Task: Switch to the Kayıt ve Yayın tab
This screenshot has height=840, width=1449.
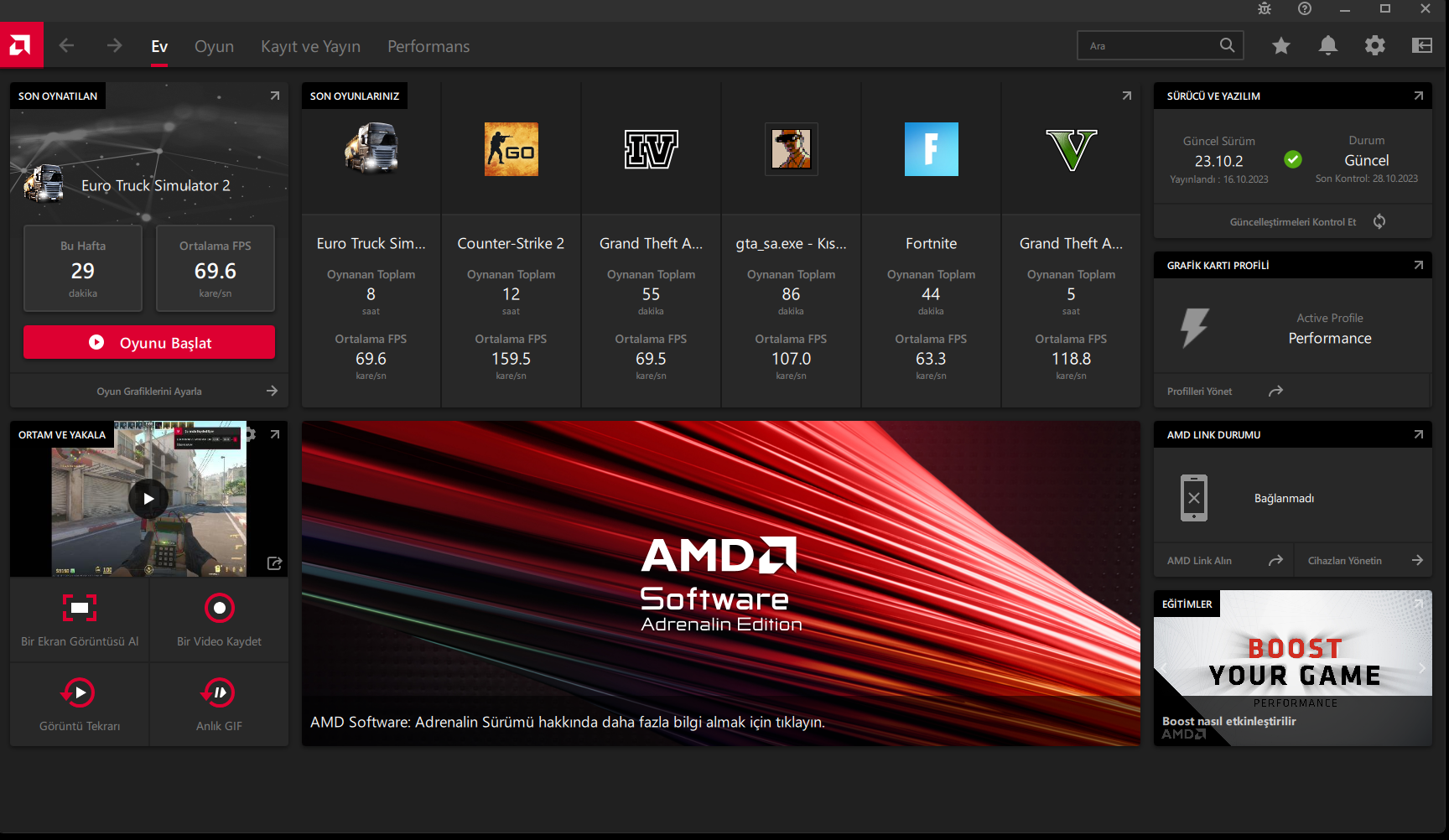Action: [x=310, y=46]
